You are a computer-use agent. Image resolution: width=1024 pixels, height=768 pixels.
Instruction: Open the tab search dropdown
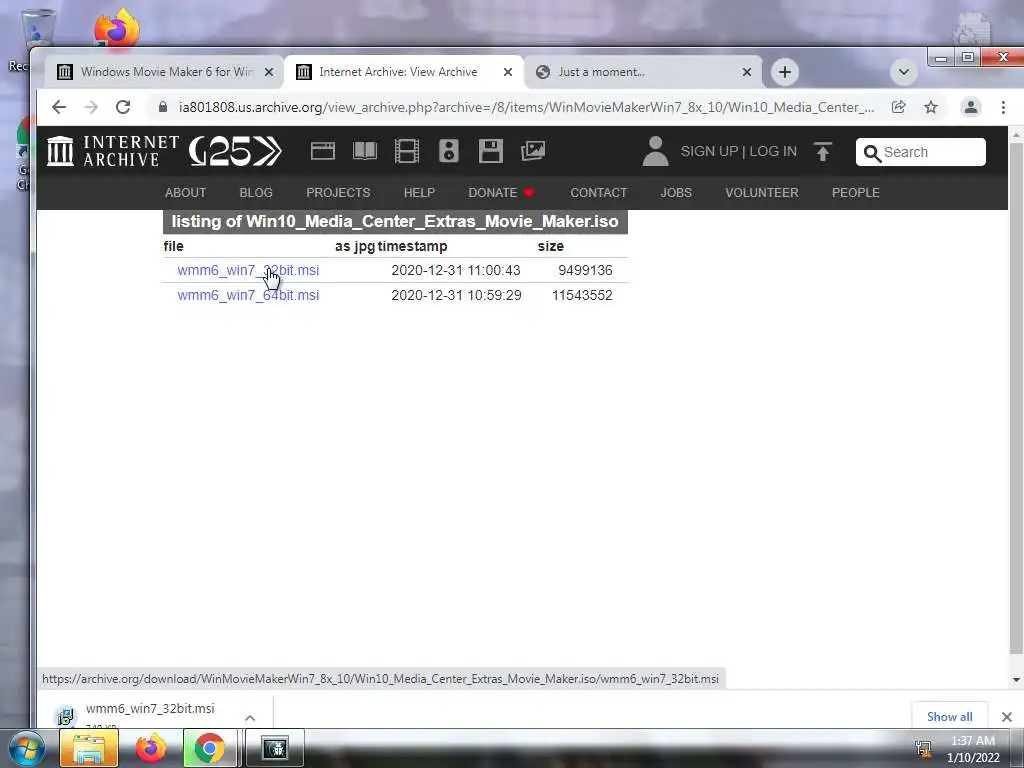(904, 72)
